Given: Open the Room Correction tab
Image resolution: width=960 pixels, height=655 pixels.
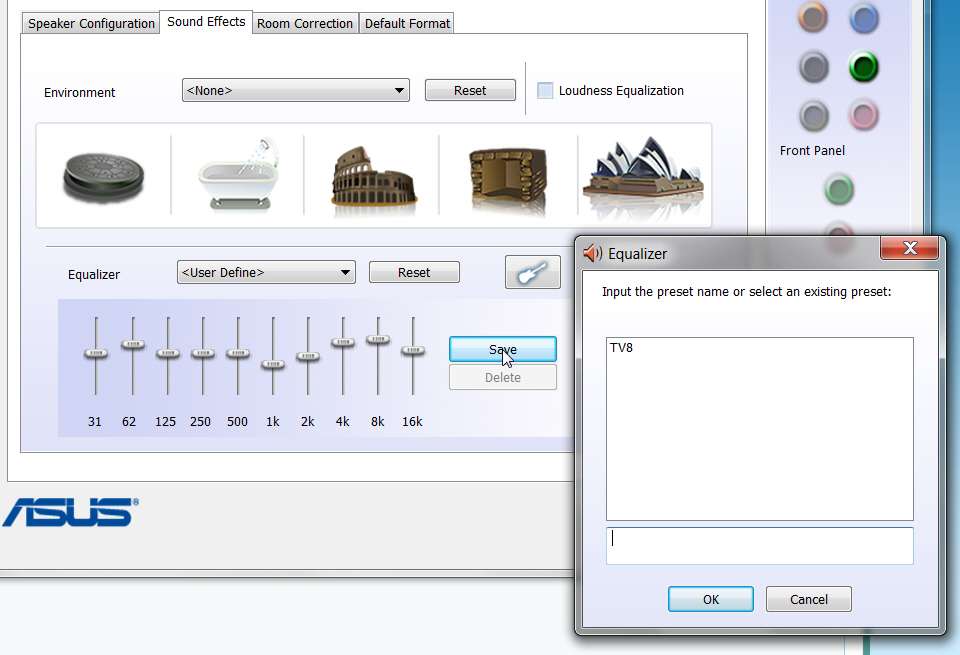Looking at the screenshot, I should (305, 23).
